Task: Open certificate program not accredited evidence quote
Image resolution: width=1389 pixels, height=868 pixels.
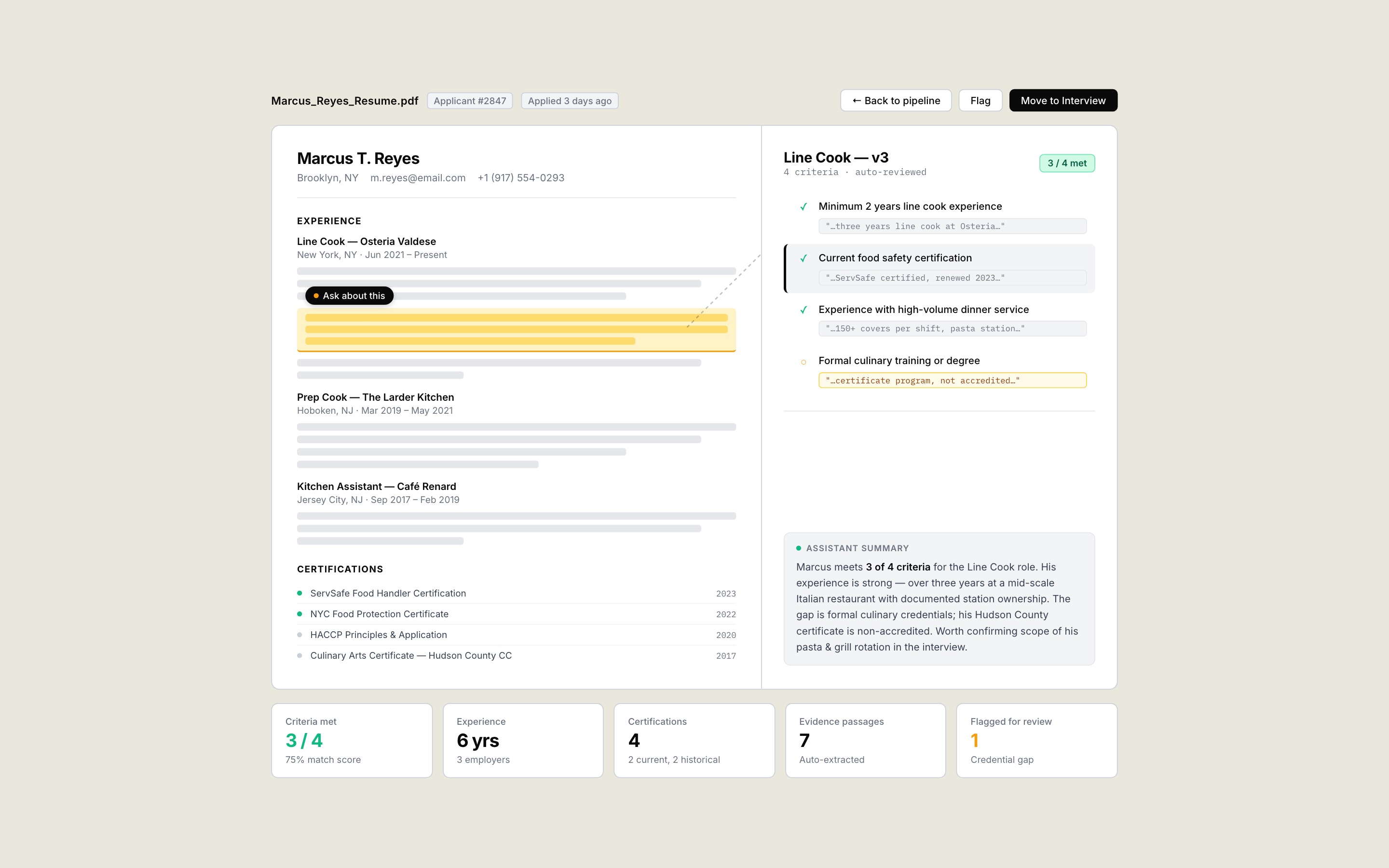Action: tap(952, 380)
